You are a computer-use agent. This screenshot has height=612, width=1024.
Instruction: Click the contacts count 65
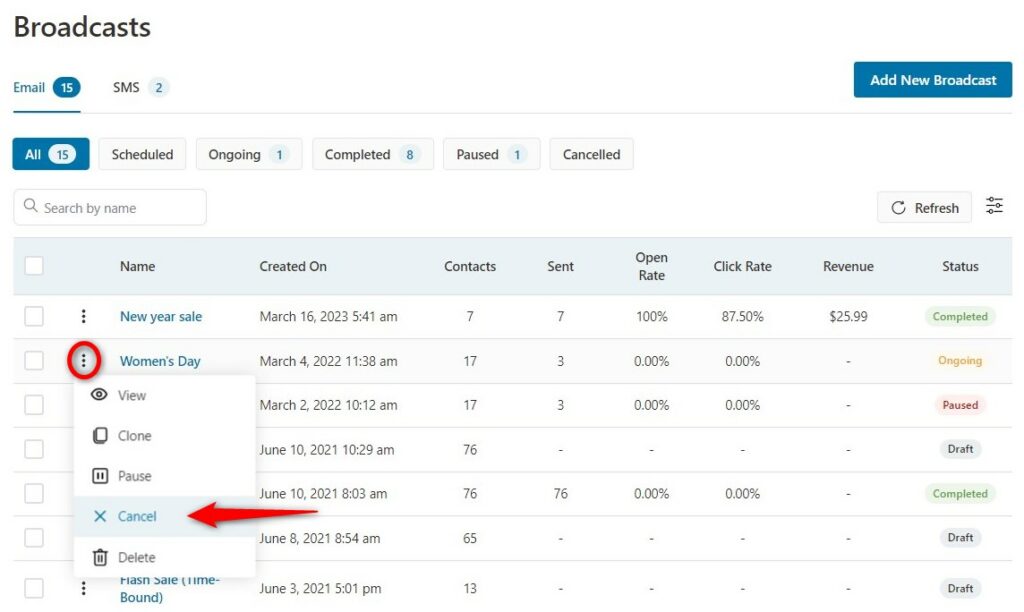point(470,538)
